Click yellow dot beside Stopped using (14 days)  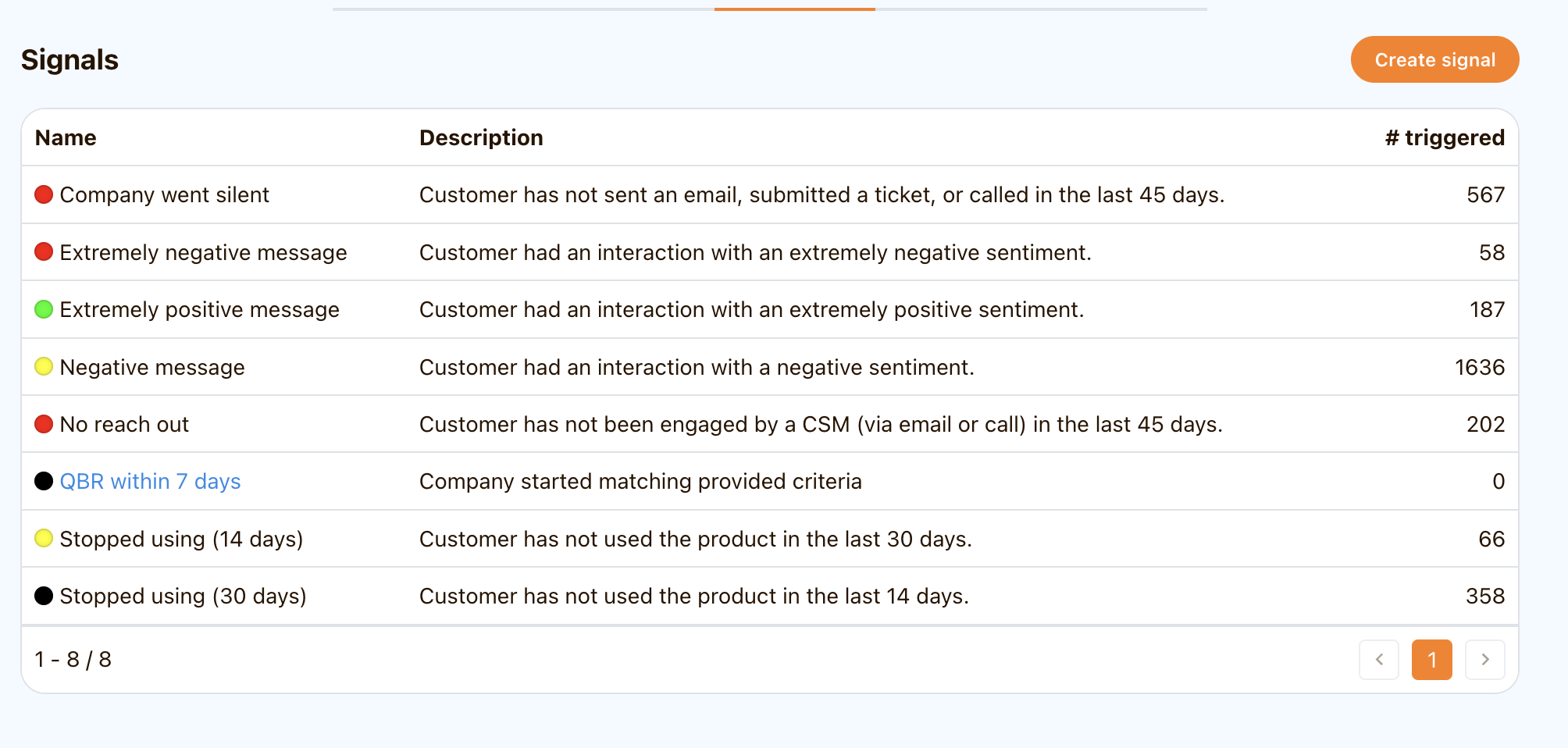(x=44, y=538)
